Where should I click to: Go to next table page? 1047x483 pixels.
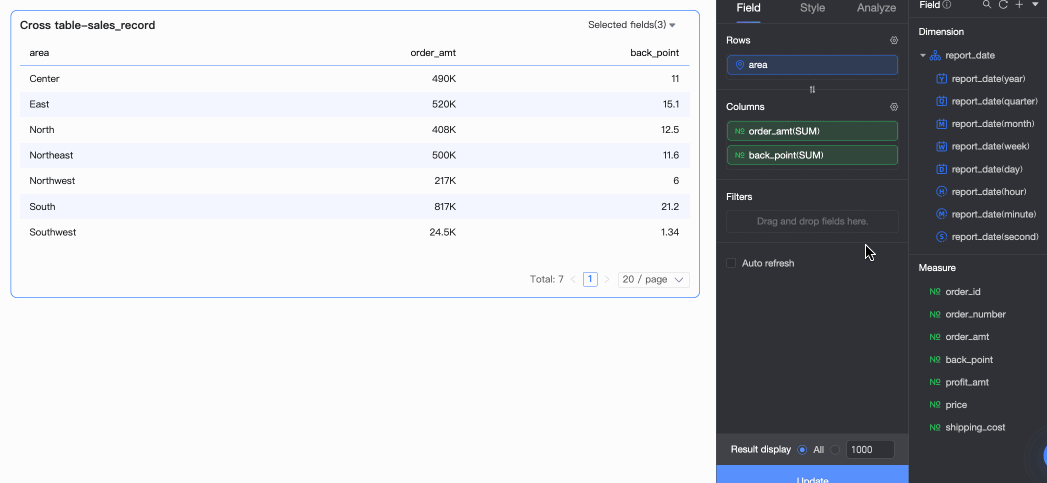tap(607, 279)
